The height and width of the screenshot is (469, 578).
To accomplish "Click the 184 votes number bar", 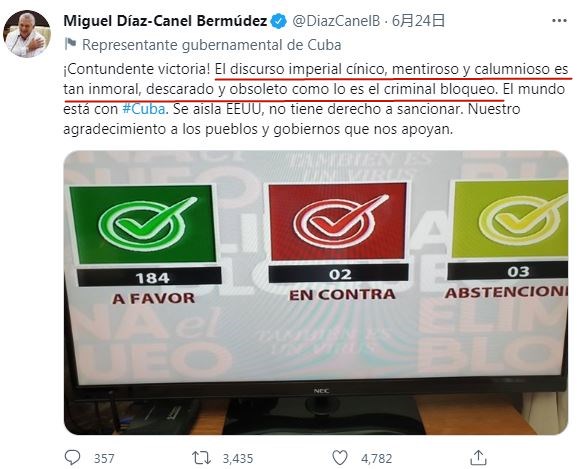I will point(149,277).
